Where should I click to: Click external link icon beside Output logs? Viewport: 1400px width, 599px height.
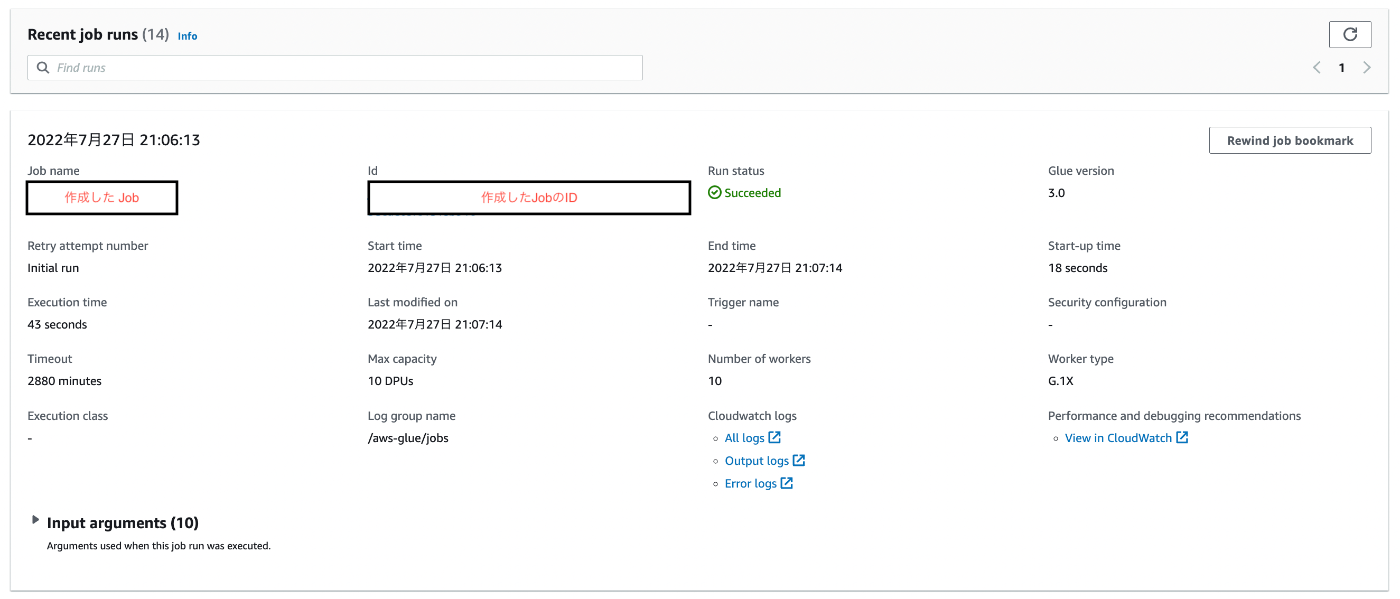tap(799, 461)
